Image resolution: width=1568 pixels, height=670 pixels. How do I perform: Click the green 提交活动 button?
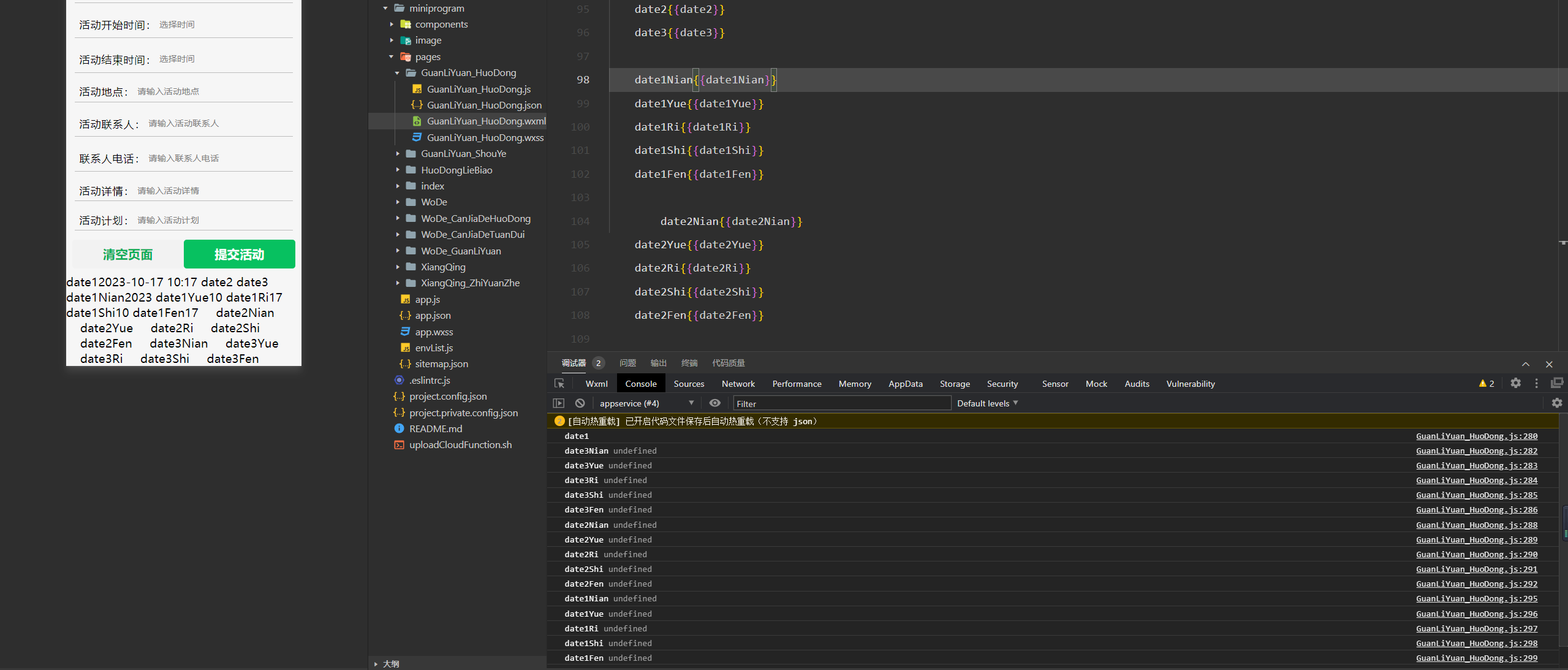(x=239, y=254)
